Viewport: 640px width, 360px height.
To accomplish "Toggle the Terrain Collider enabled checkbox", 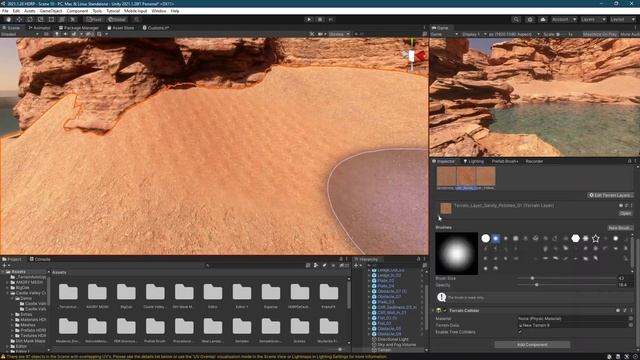I will point(445,311).
